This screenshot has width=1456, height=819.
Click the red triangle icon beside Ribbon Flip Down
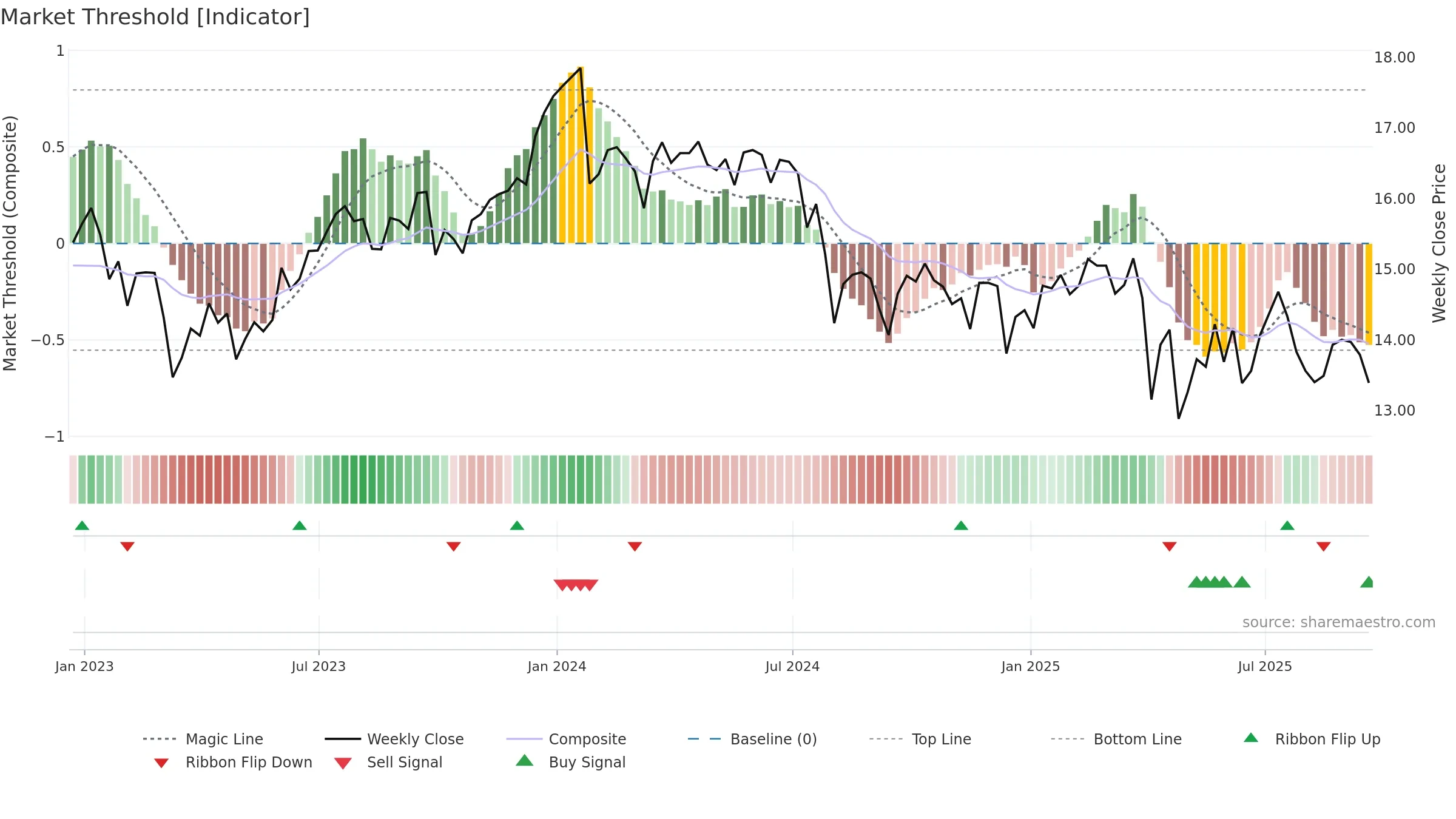click(x=161, y=763)
